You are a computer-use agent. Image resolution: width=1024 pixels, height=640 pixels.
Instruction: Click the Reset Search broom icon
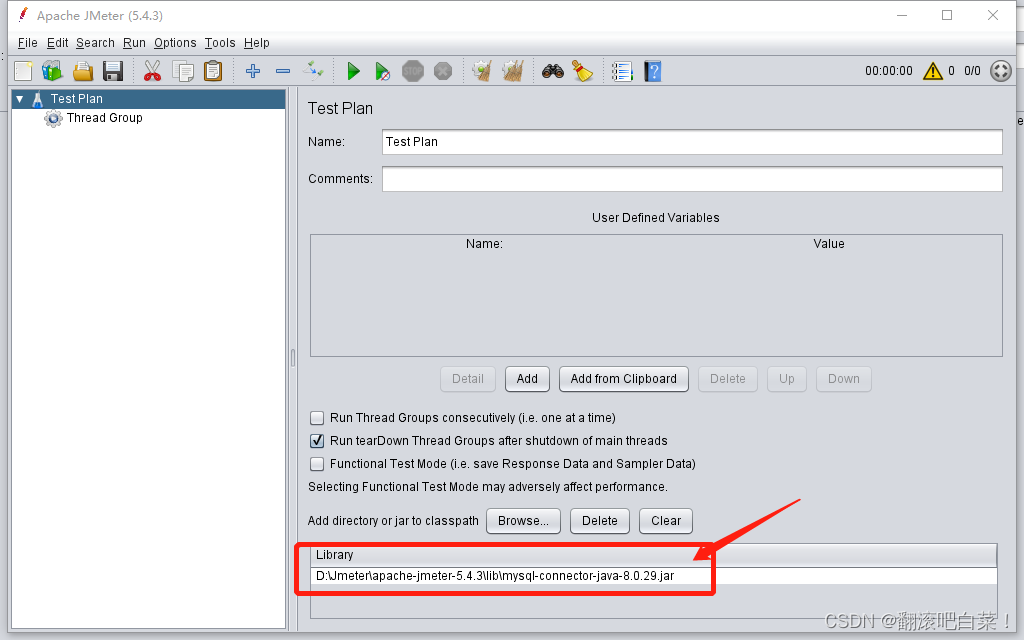pyautogui.click(x=583, y=71)
